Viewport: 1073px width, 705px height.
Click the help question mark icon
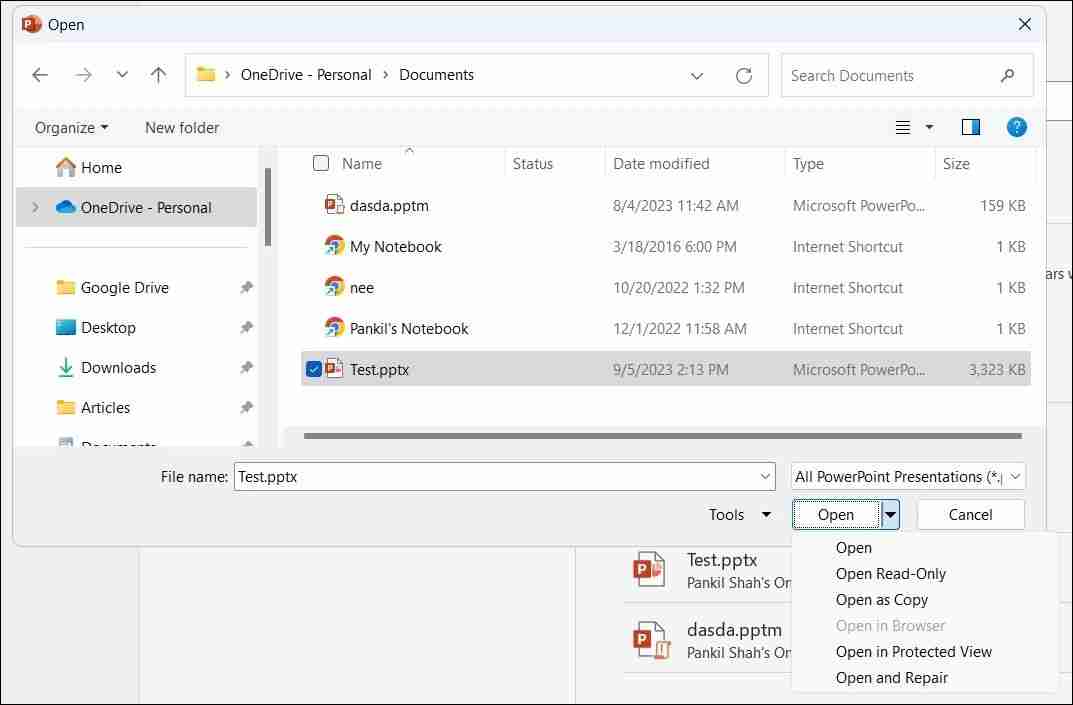(x=1017, y=127)
